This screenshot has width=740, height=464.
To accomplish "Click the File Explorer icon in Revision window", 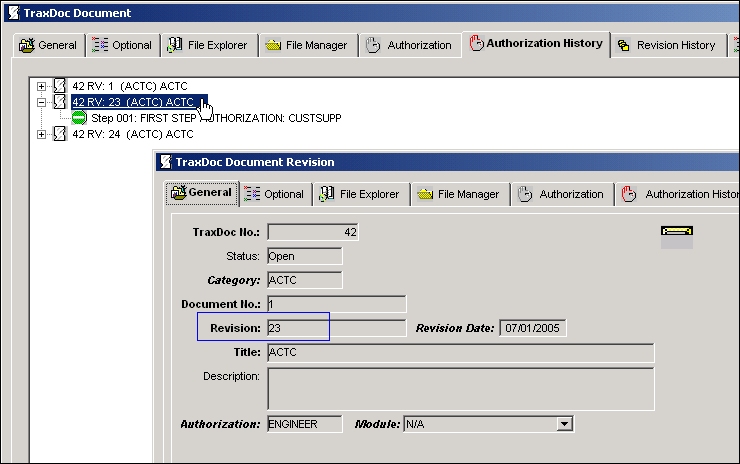I will [x=327, y=194].
